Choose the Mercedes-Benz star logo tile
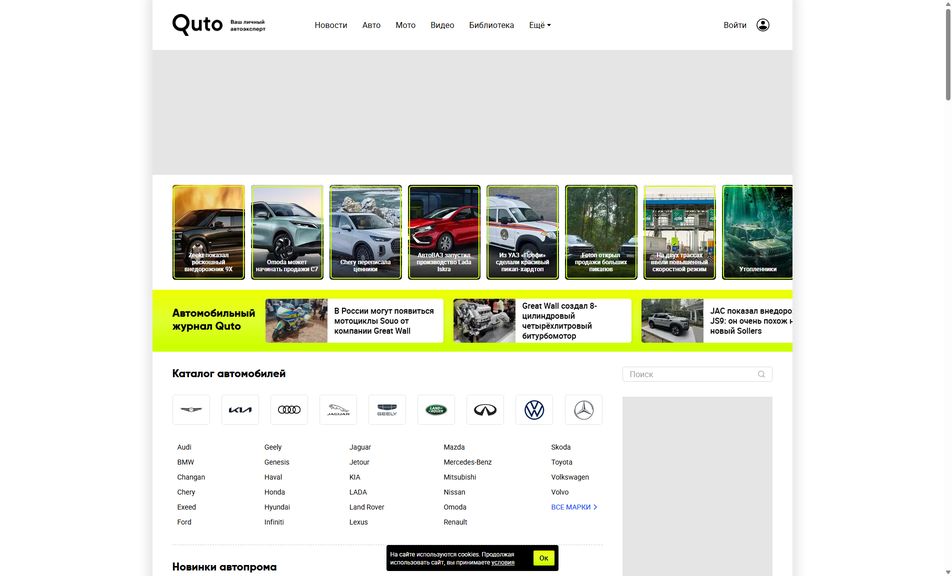The width and height of the screenshot is (952, 576). pyautogui.click(x=583, y=410)
